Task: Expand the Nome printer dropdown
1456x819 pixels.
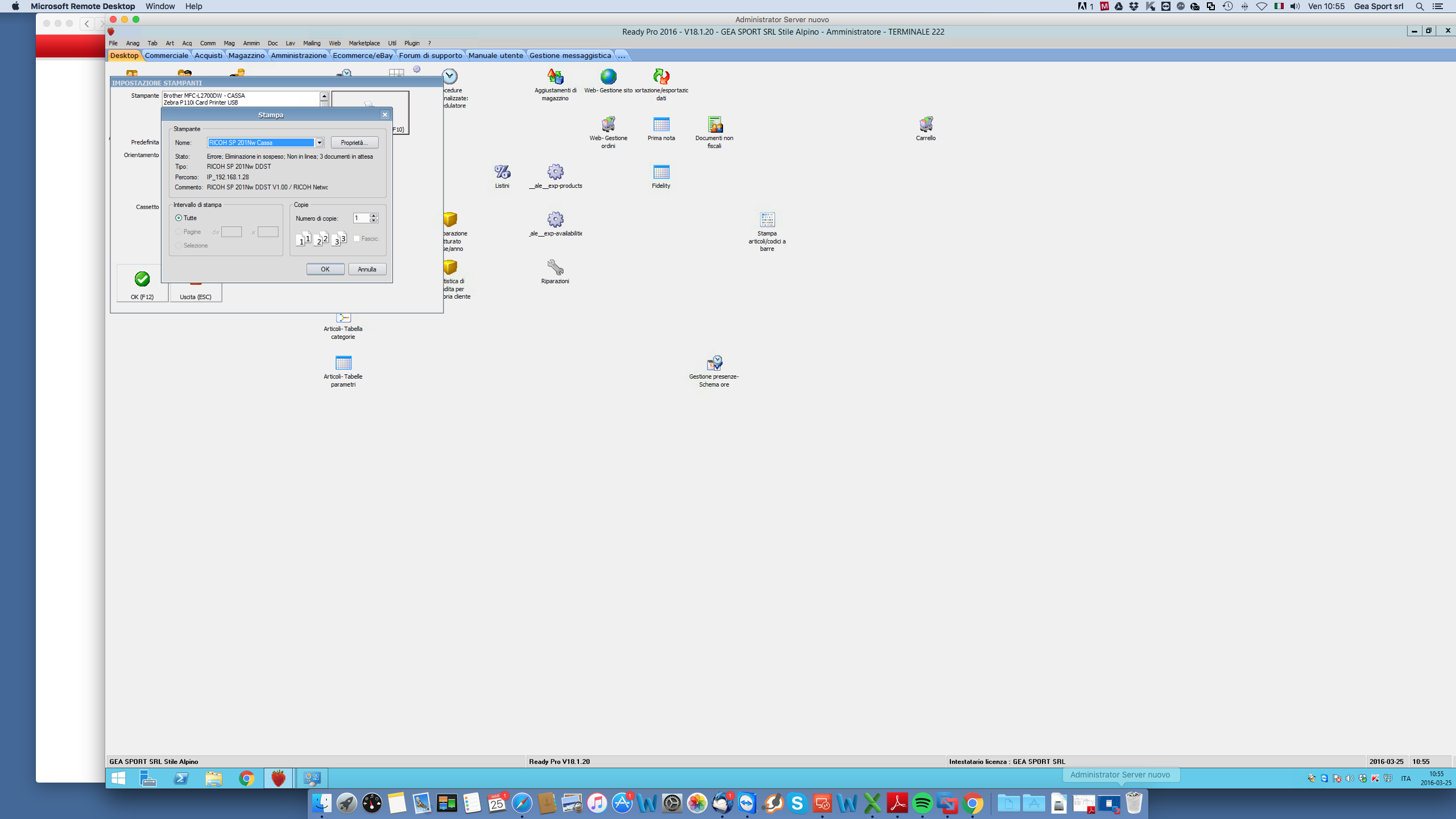Action: (x=319, y=143)
